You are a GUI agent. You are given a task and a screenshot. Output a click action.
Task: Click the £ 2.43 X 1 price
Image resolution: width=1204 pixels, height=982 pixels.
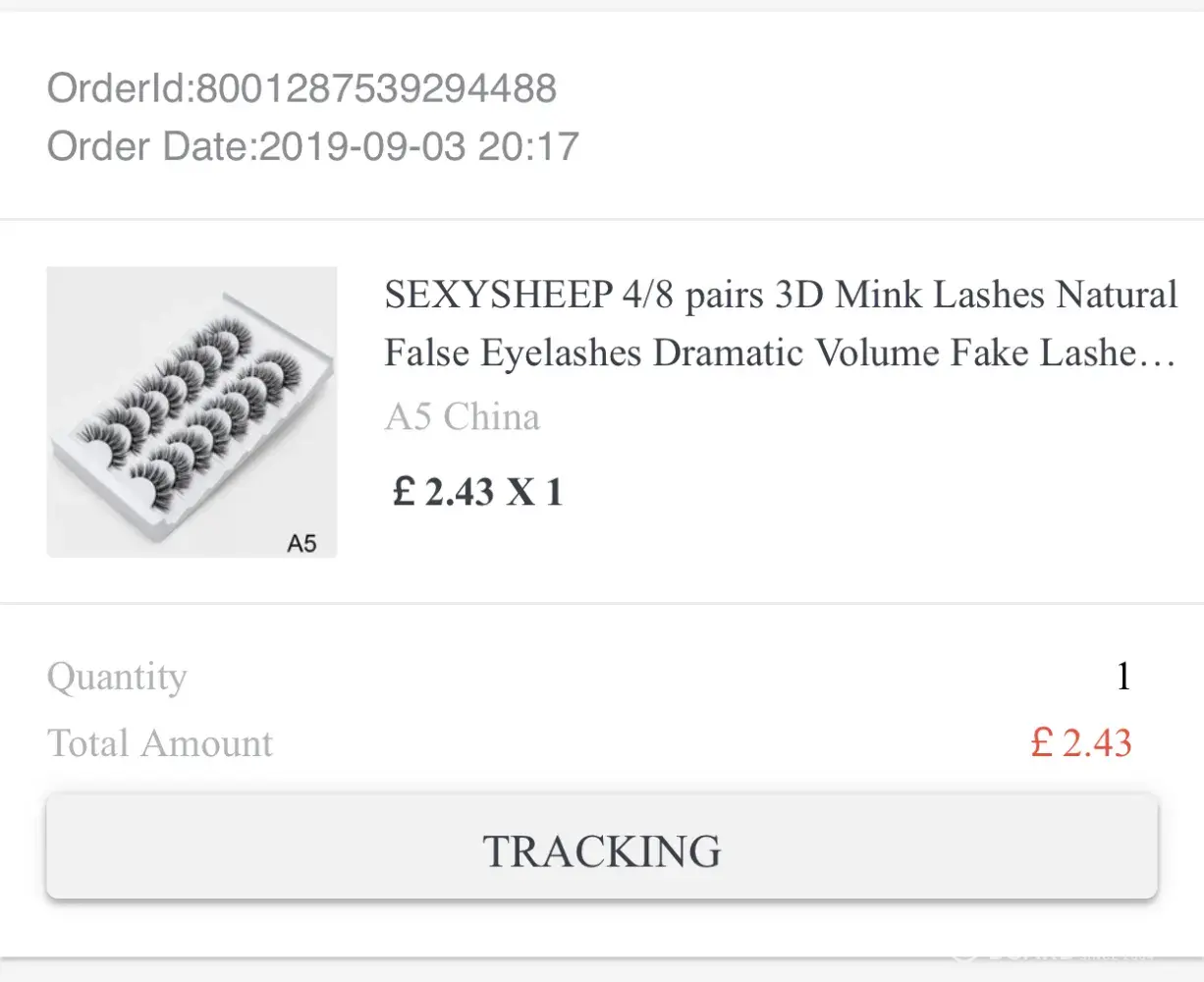pos(477,491)
